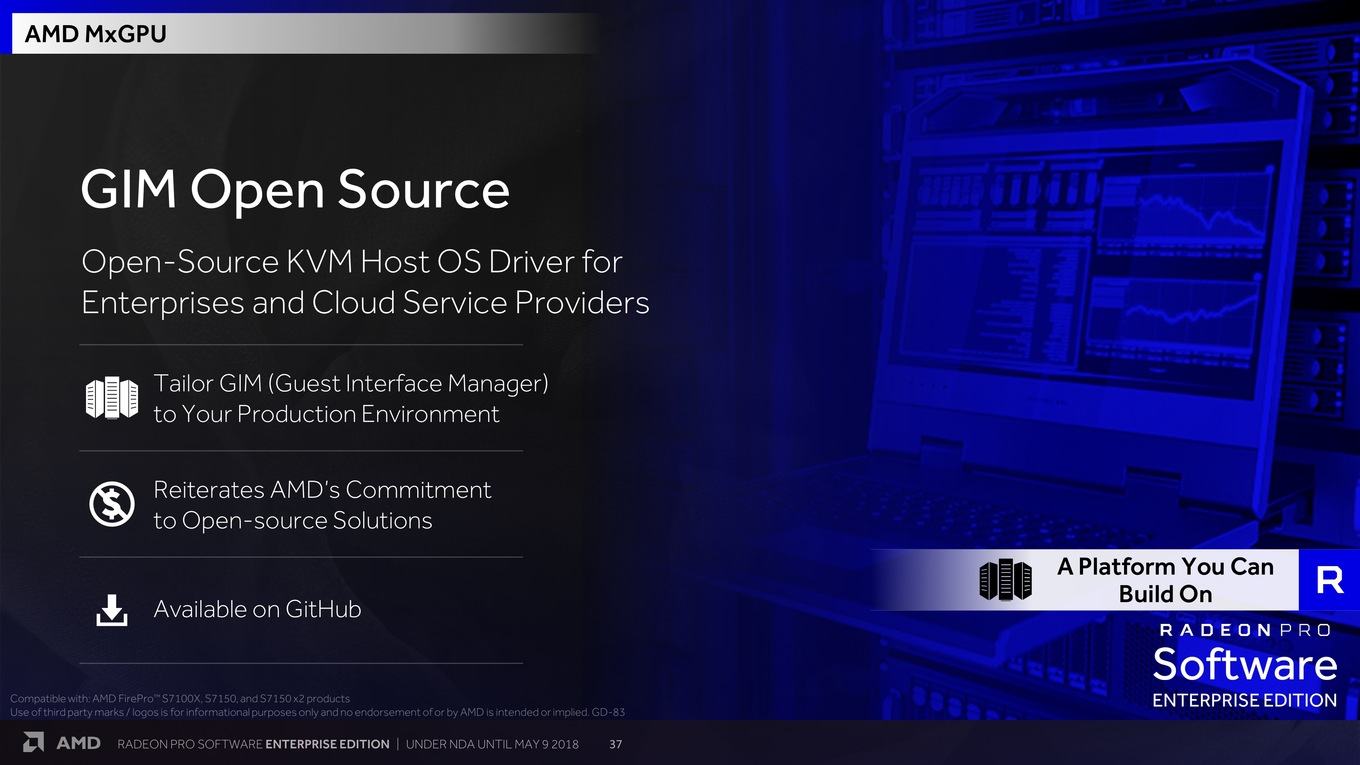
Task: Click A Platform You Can Build On banner text
Action: click(1165, 580)
